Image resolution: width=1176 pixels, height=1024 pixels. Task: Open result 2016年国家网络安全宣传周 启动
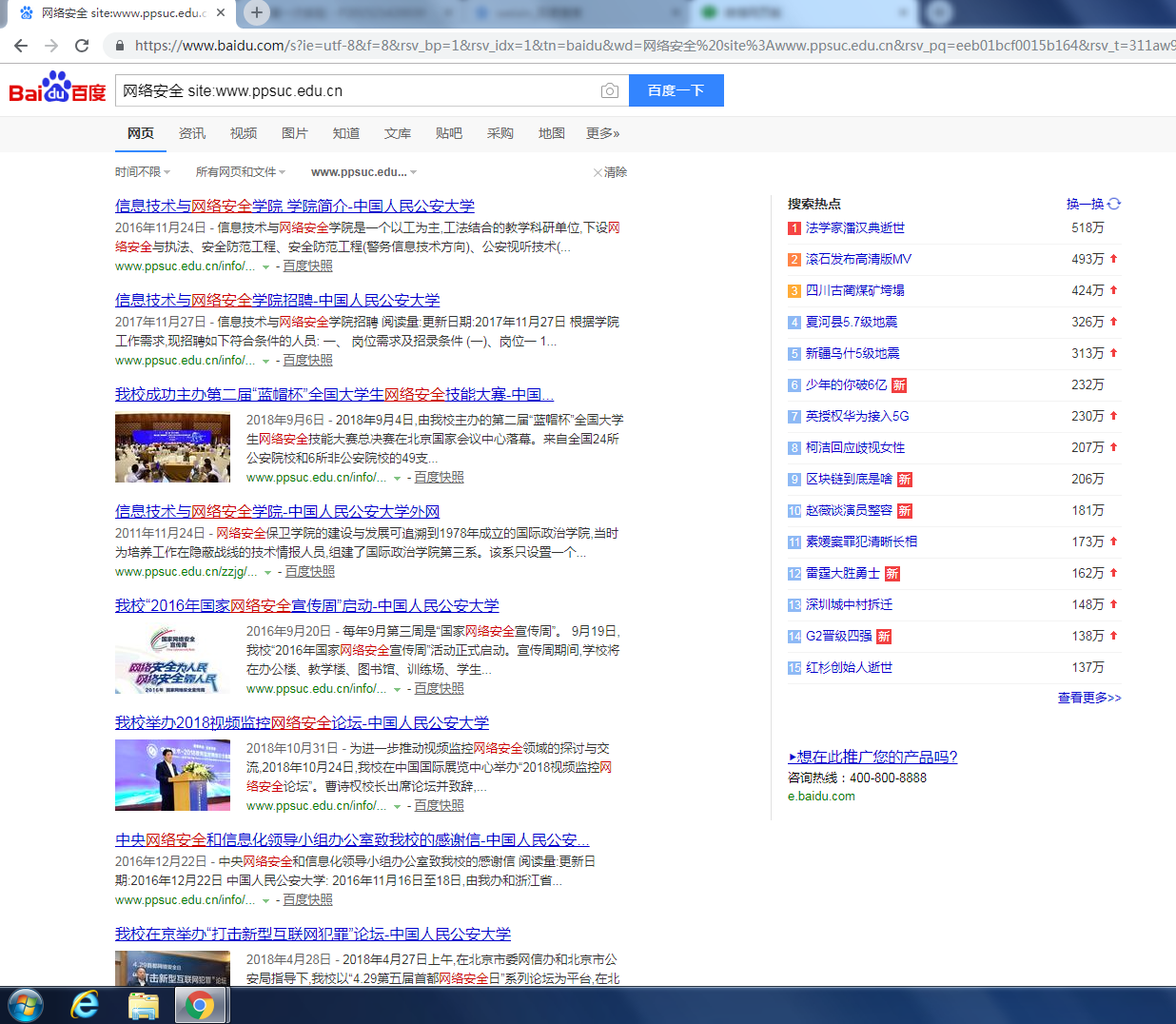(x=307, y=605)
